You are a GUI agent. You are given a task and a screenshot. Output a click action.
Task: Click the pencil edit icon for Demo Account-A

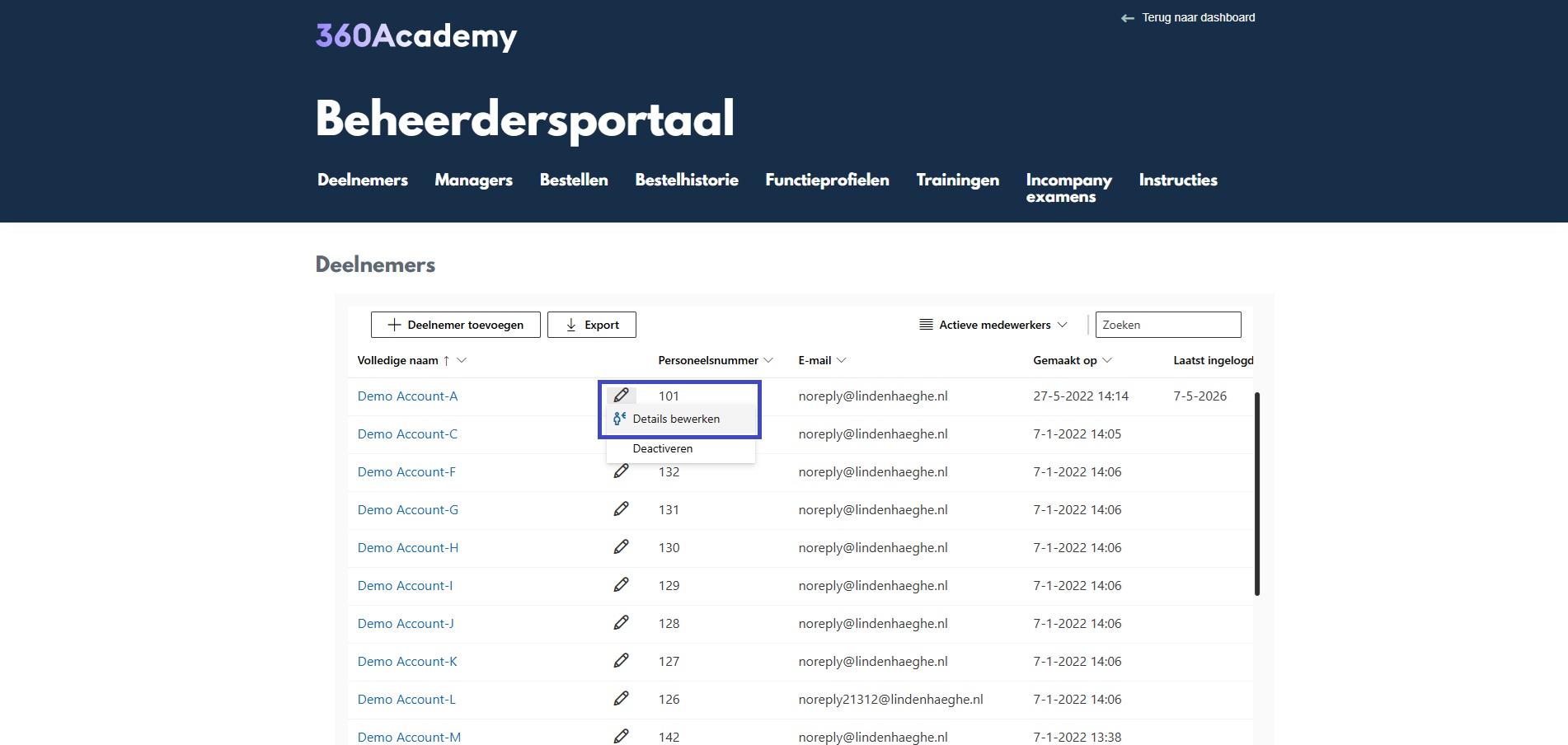click(622, 396)
